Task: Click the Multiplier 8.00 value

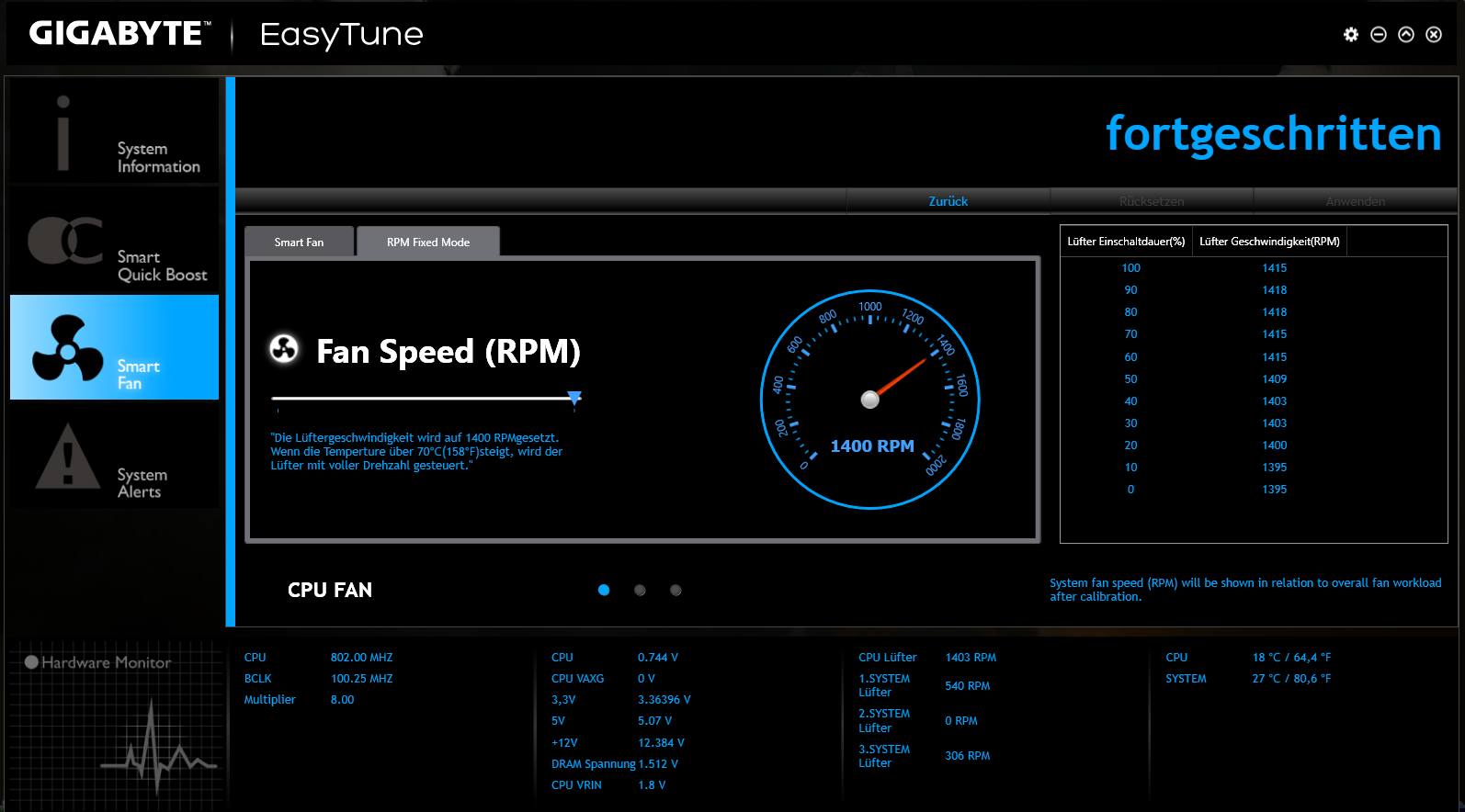Action: coord(342,700)
